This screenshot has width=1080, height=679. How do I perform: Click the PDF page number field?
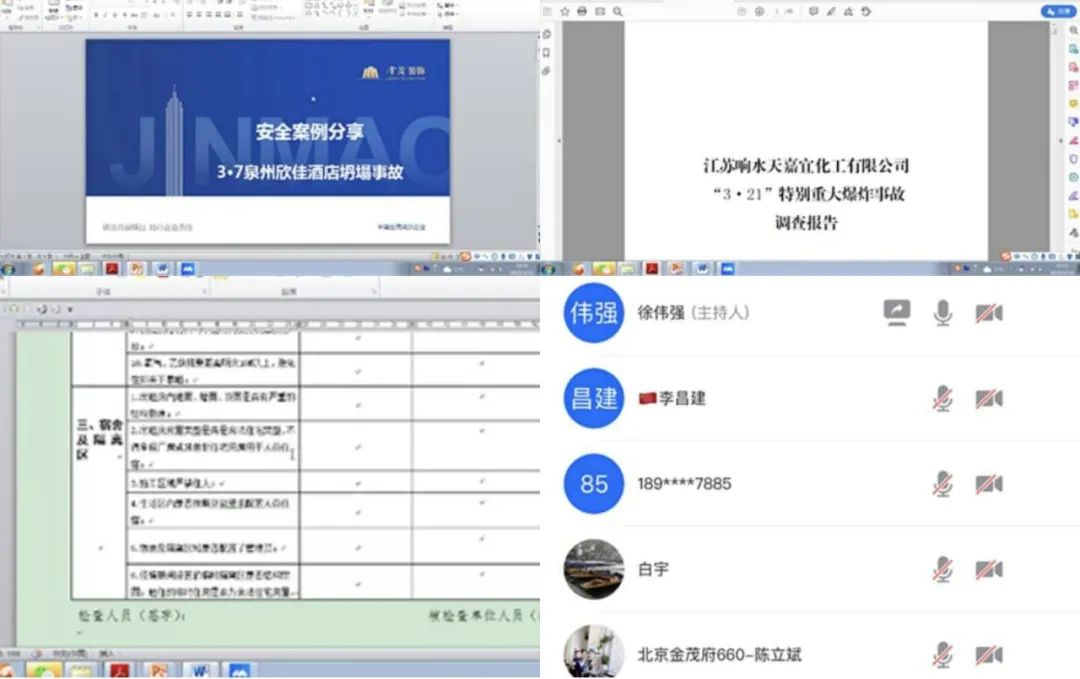coord(777,12)
